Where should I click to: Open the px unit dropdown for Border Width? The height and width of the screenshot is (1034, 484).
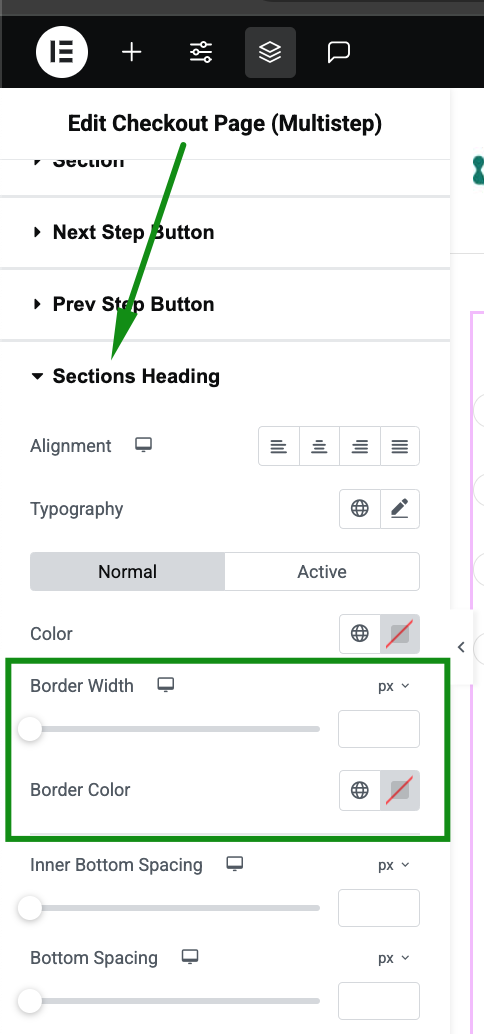tap(394, 686)
